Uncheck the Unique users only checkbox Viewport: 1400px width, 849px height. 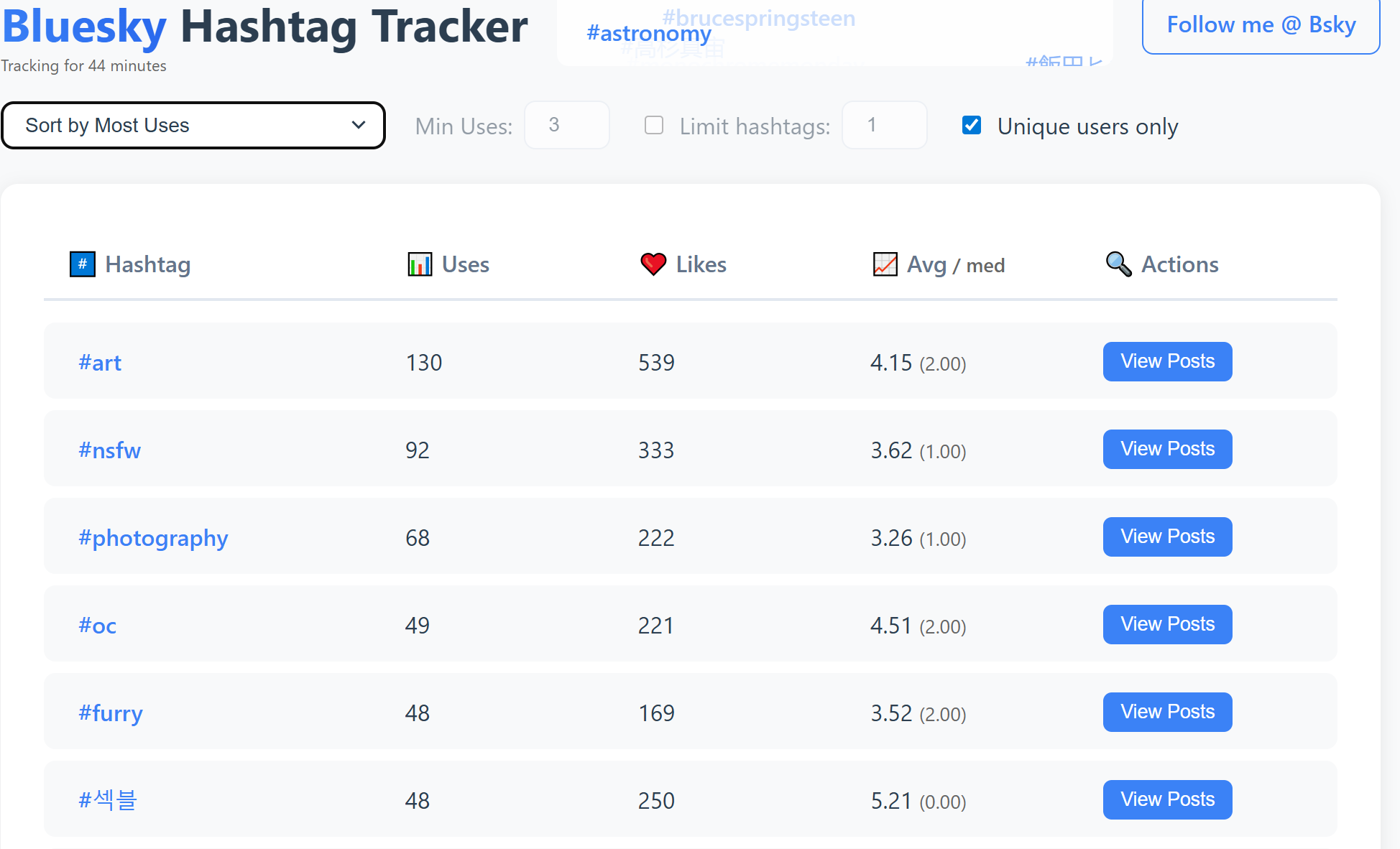[x=972, y=125]
